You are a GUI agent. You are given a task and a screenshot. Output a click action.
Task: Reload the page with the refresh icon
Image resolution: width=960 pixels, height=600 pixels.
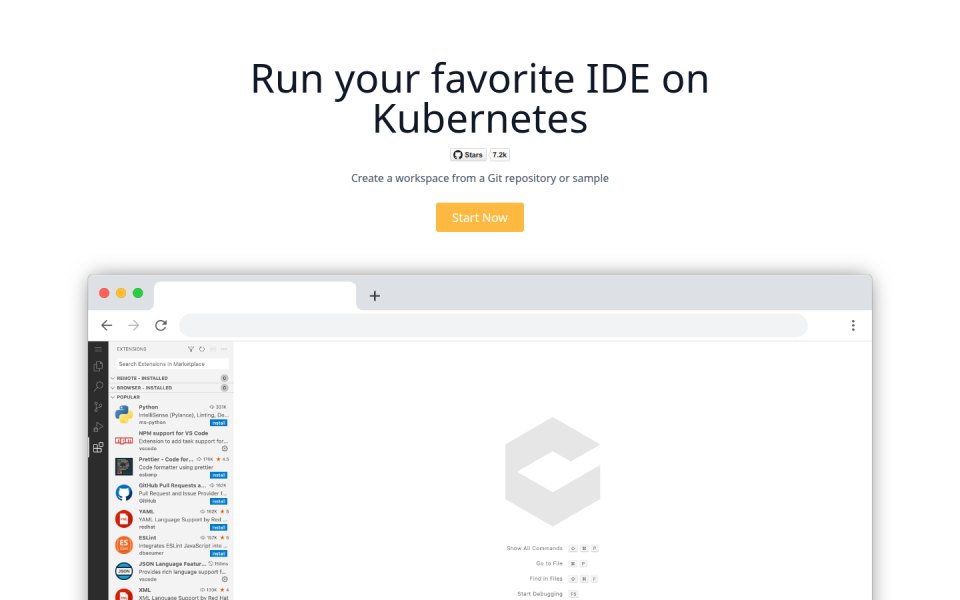point(161,325)
